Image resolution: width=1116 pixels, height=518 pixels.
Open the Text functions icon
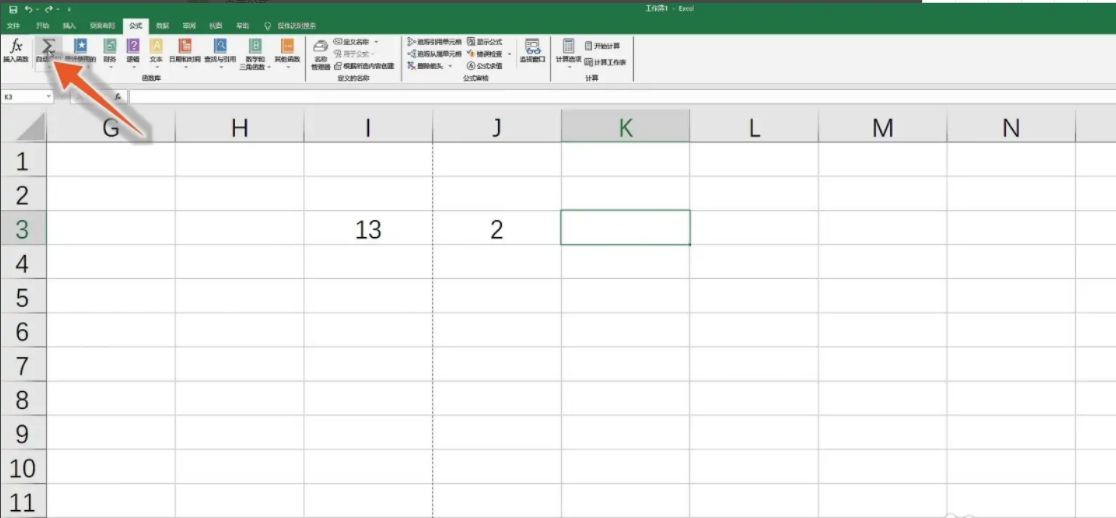click(x=156, y=49)
